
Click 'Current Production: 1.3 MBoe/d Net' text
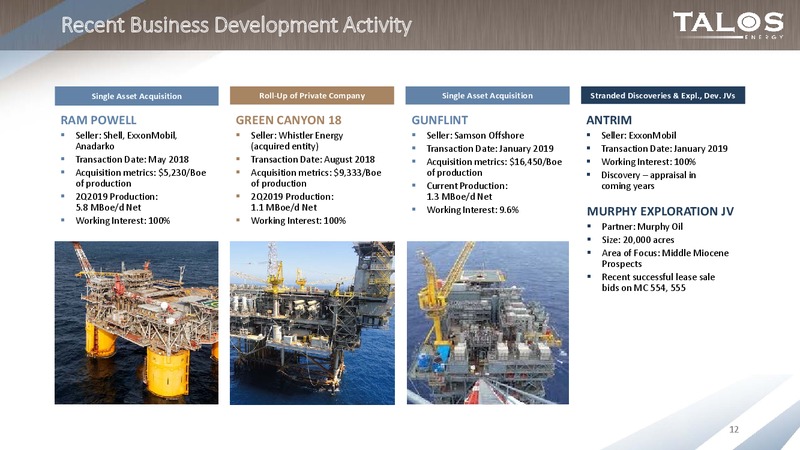coord(467,191)
